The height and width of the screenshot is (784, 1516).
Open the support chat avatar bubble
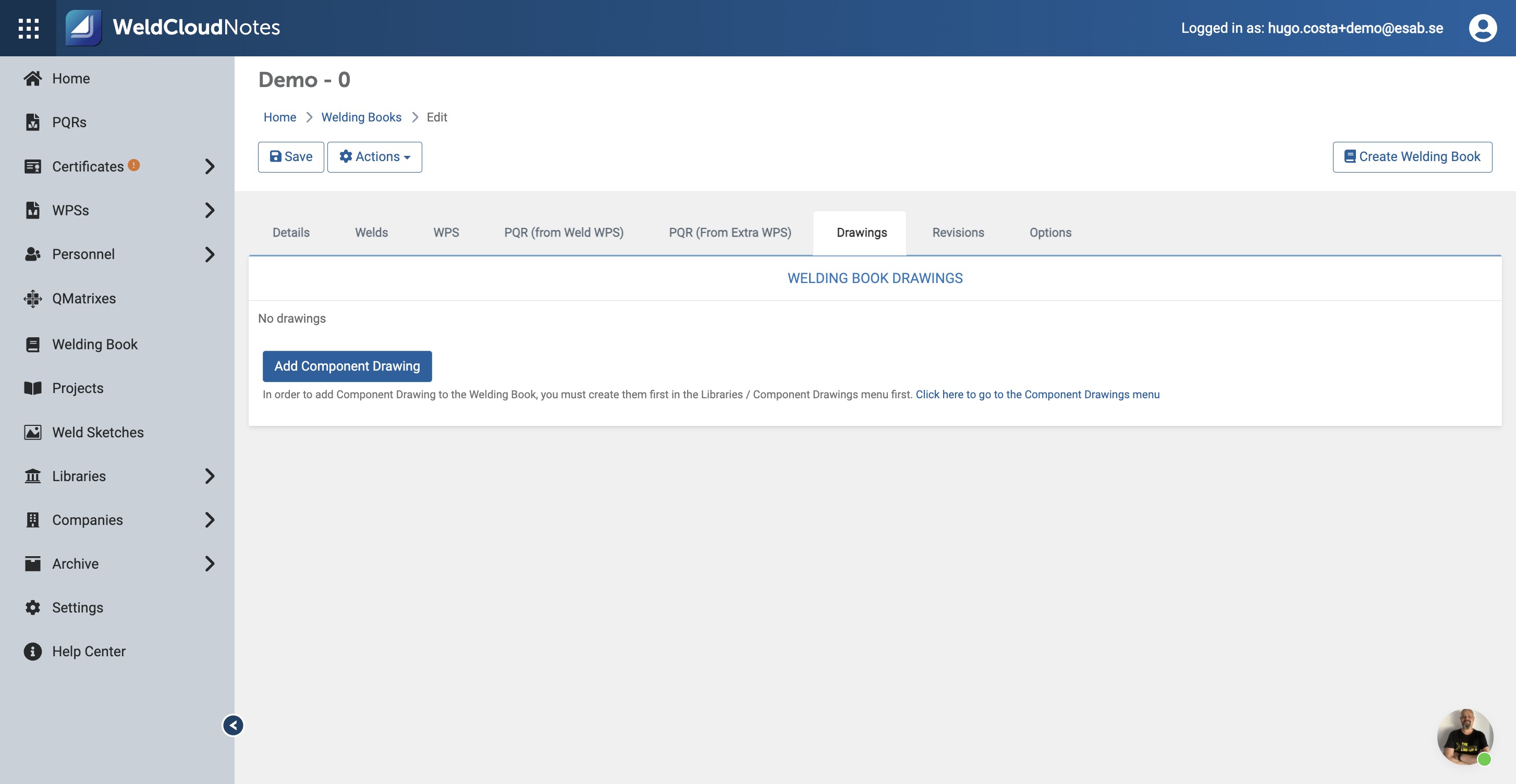pyautogui.click(x=1465, y=737)
